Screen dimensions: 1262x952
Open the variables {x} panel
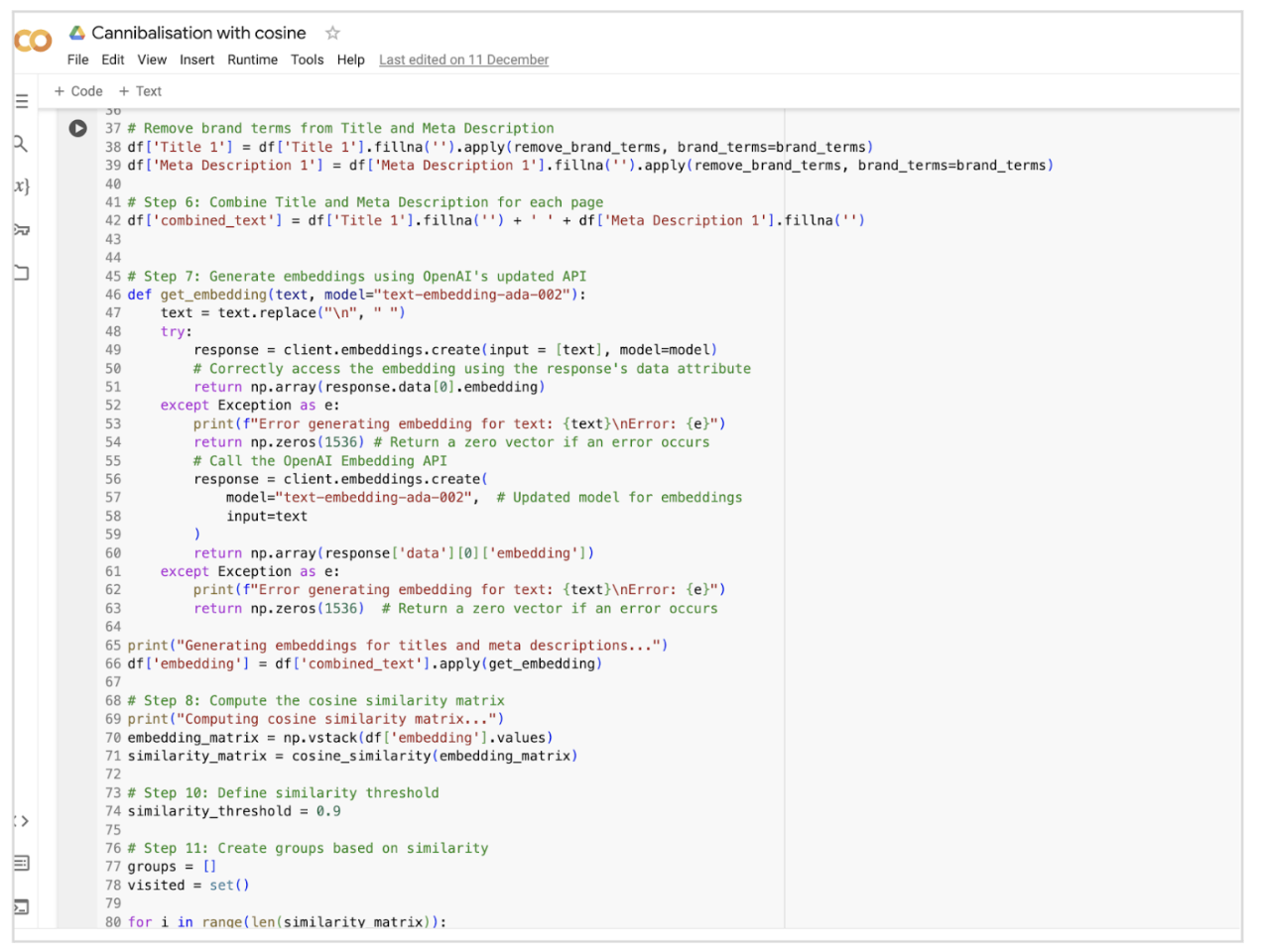21,185
